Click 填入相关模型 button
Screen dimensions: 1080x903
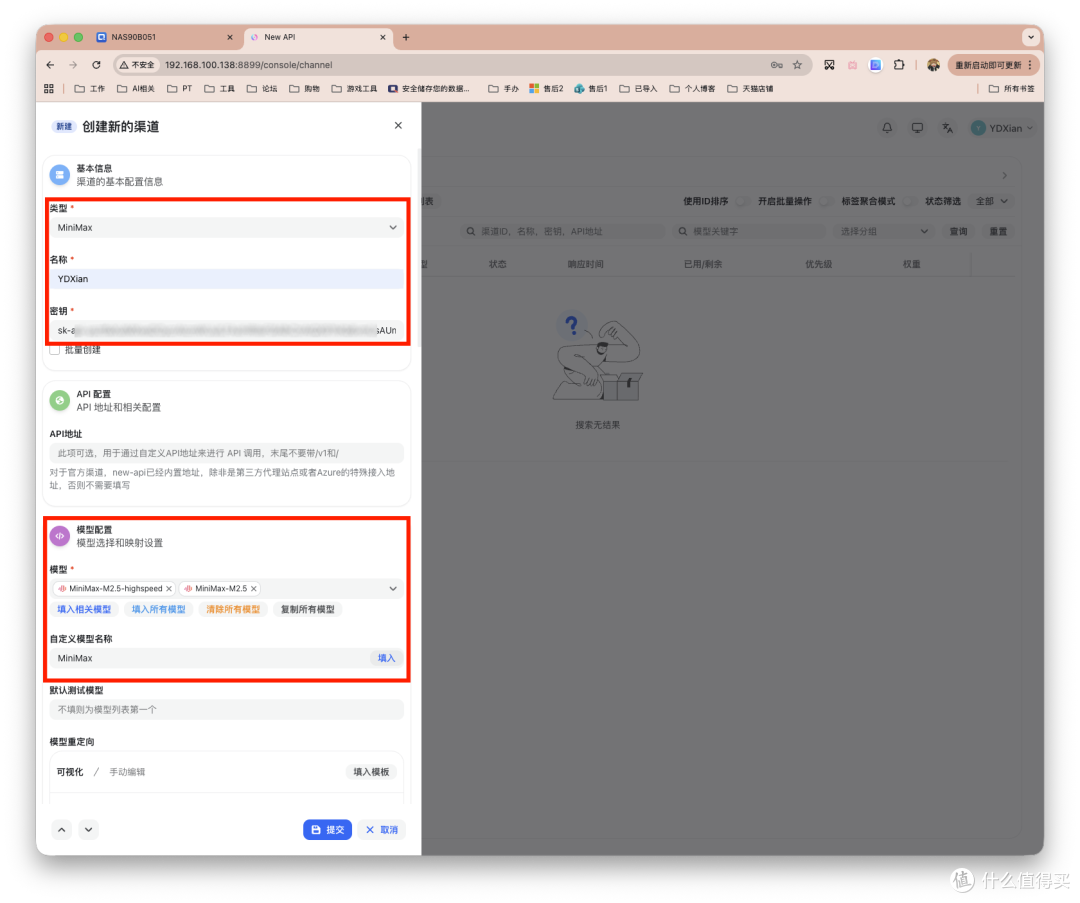point(84,610)
